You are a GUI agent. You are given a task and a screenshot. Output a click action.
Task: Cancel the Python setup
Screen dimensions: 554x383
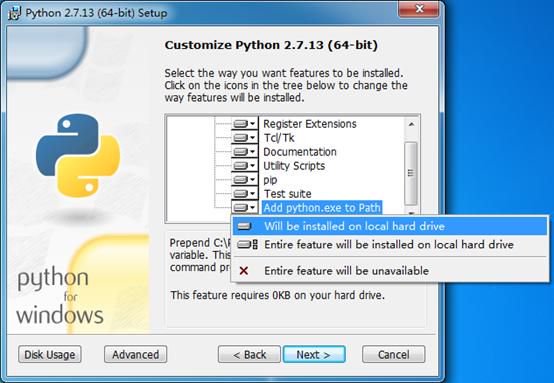394,354
